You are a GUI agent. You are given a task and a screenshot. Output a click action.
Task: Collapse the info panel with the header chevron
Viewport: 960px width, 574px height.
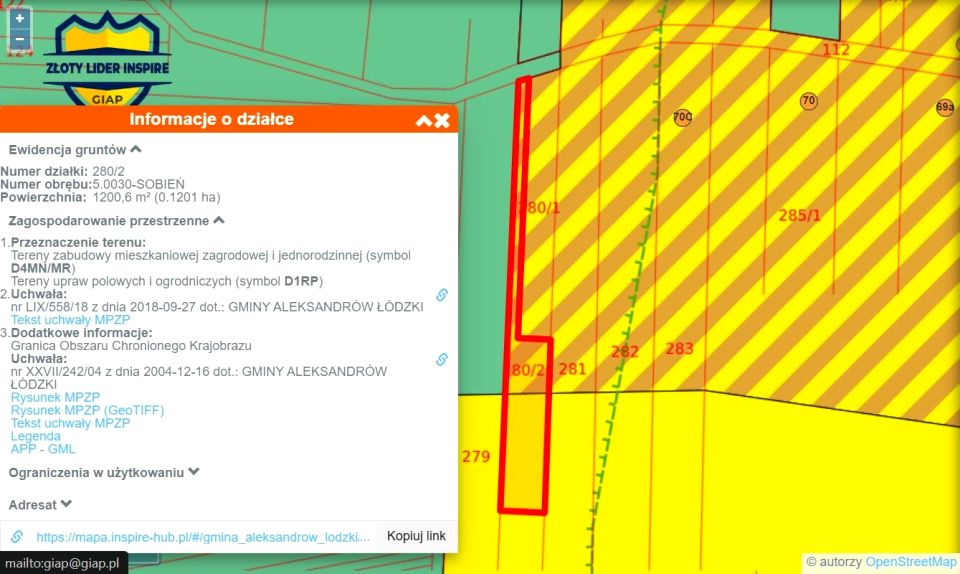click(424, 120)
